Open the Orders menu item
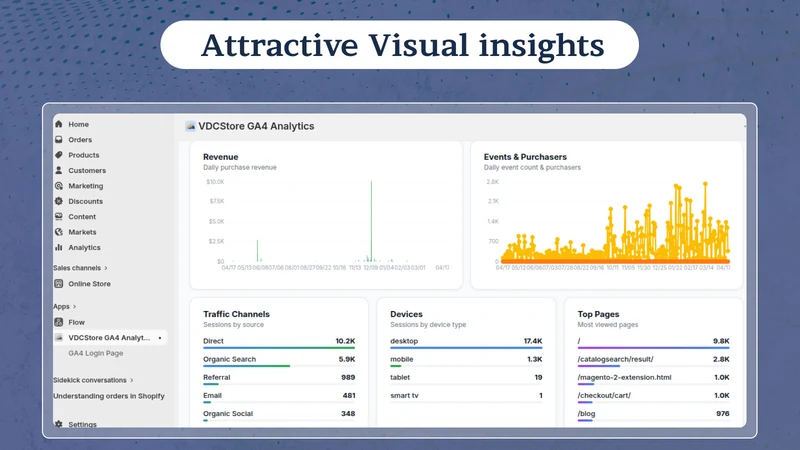Image resolution: width=800 pixels, height=450 pixels. pyautogui.click(x=80, y=139)
